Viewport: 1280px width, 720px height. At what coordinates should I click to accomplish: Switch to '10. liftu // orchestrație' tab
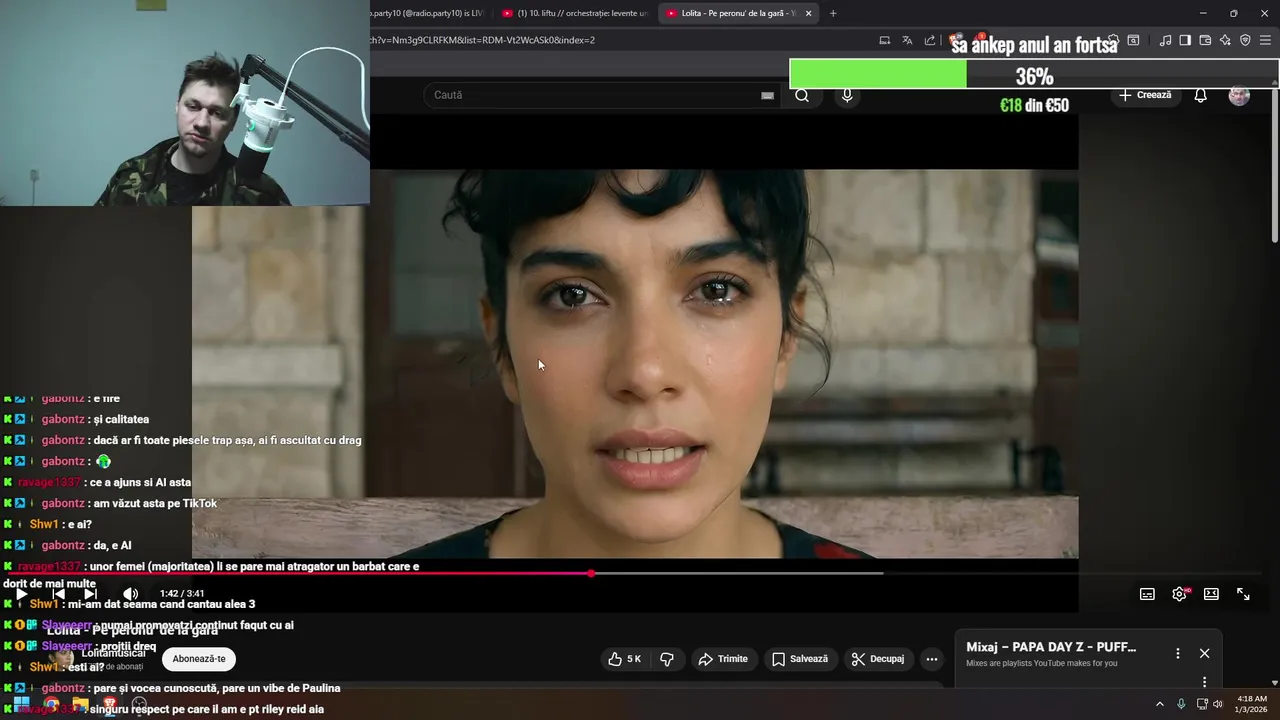point(576,13)
